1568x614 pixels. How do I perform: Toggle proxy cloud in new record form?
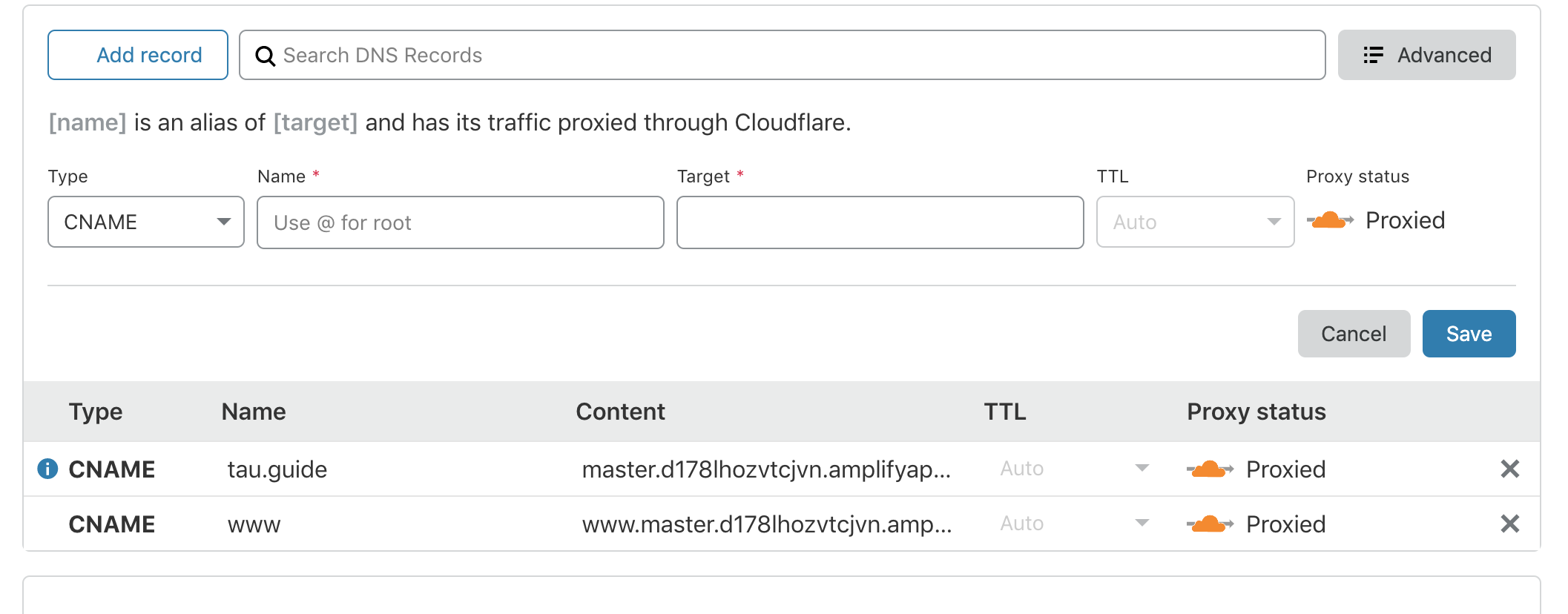[1331, 220]
